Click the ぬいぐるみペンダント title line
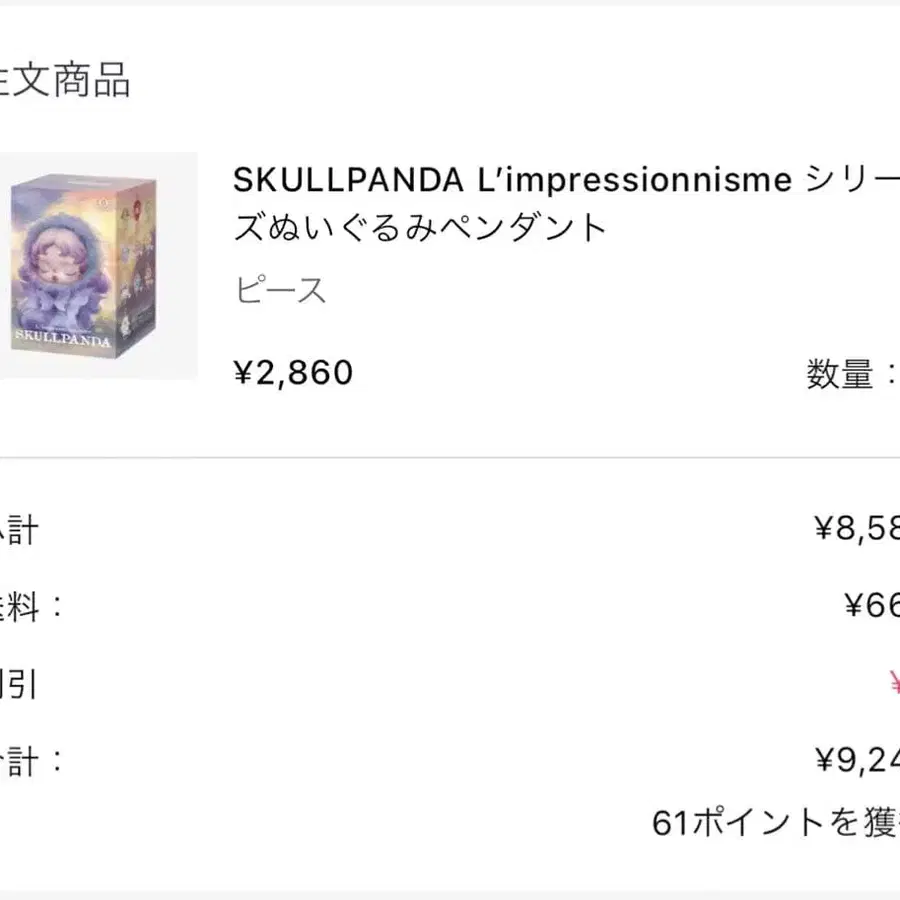900x900 pixels. coord(420,229)
